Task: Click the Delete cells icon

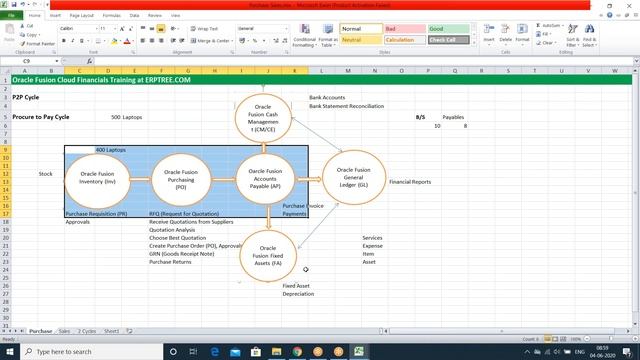Action: 505,29
